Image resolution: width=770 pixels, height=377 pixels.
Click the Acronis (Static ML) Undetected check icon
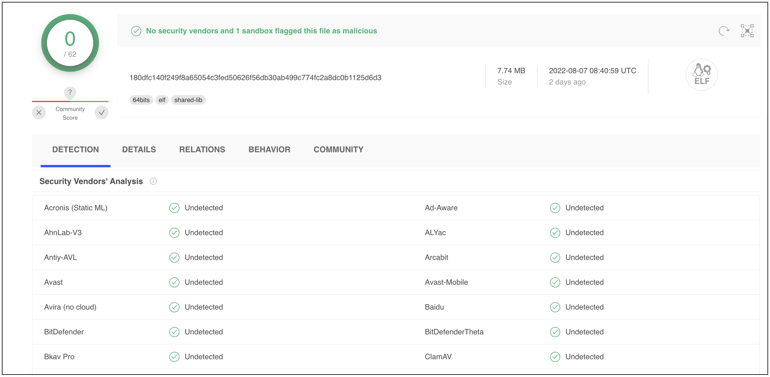tap(174, 208)
